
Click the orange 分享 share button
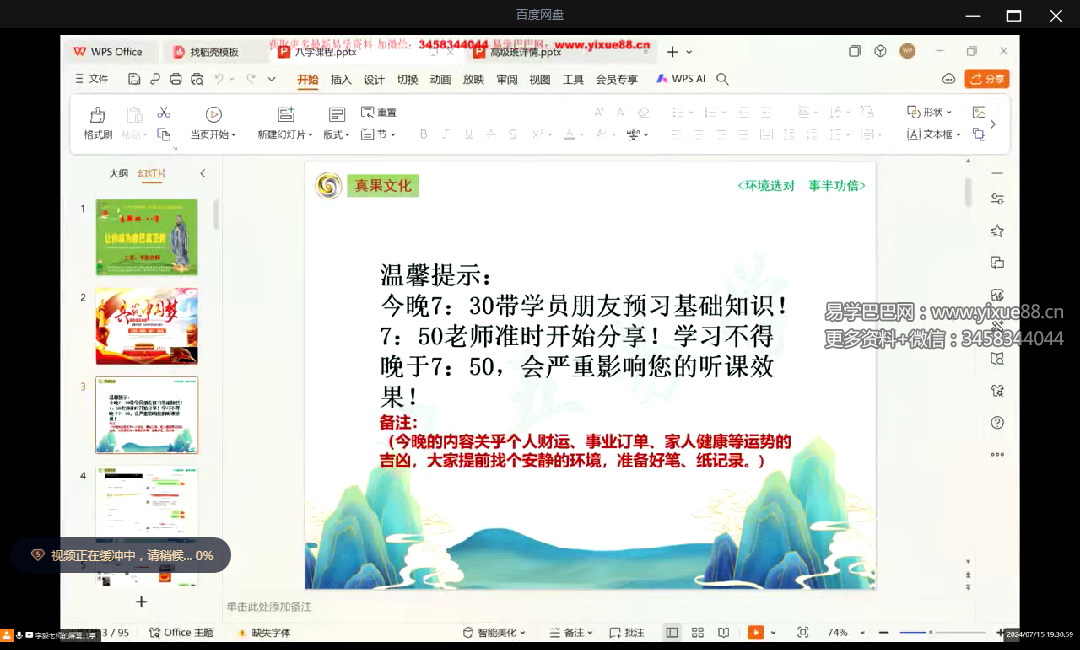tap(987, 78)
